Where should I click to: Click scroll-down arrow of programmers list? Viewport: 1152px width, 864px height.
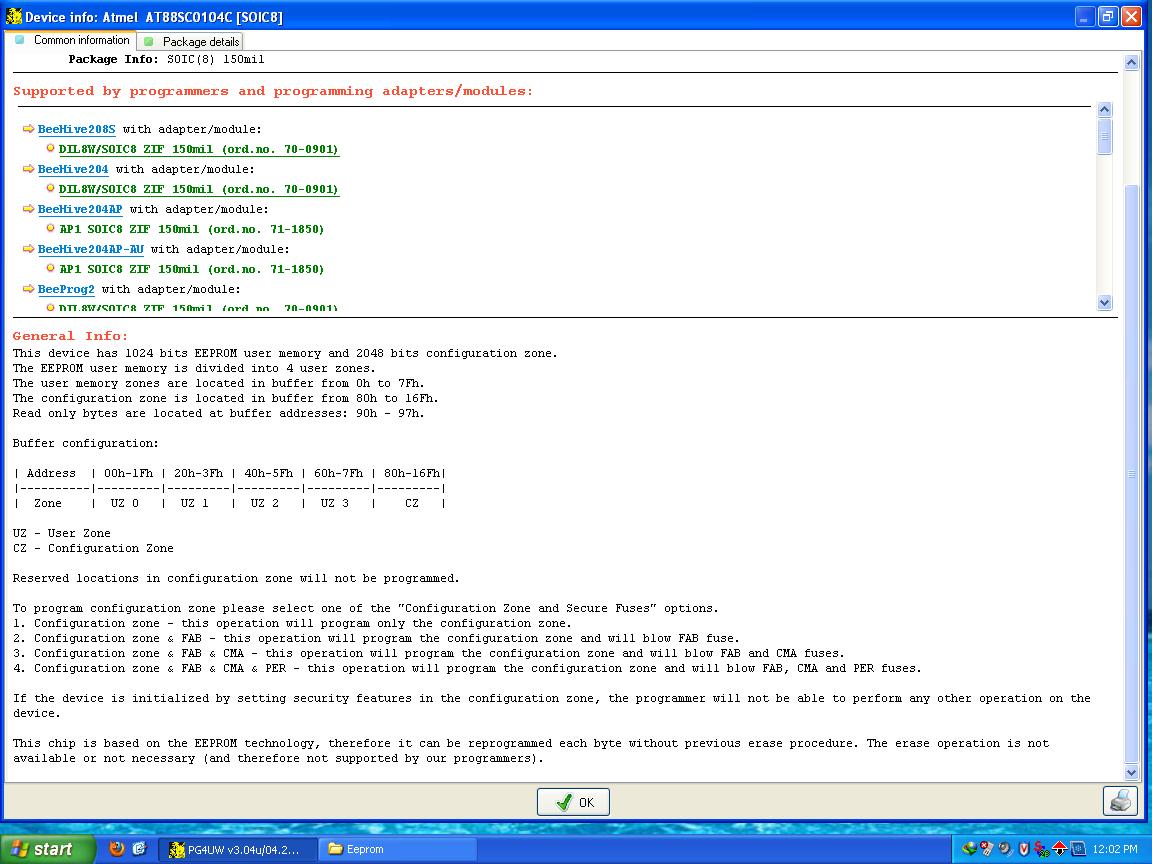[x=1104, y=302]
